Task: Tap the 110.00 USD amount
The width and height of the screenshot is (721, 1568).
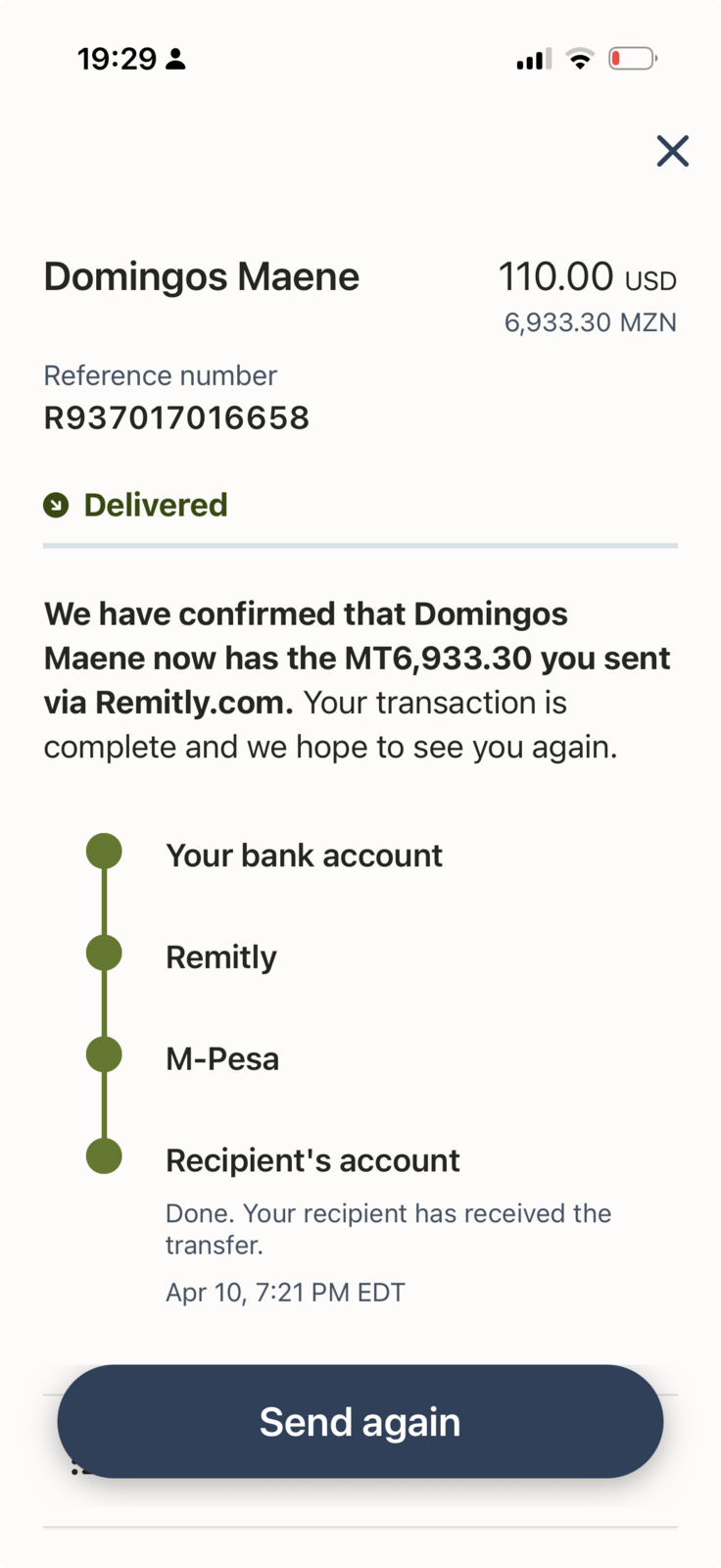Action: [587, 277]
